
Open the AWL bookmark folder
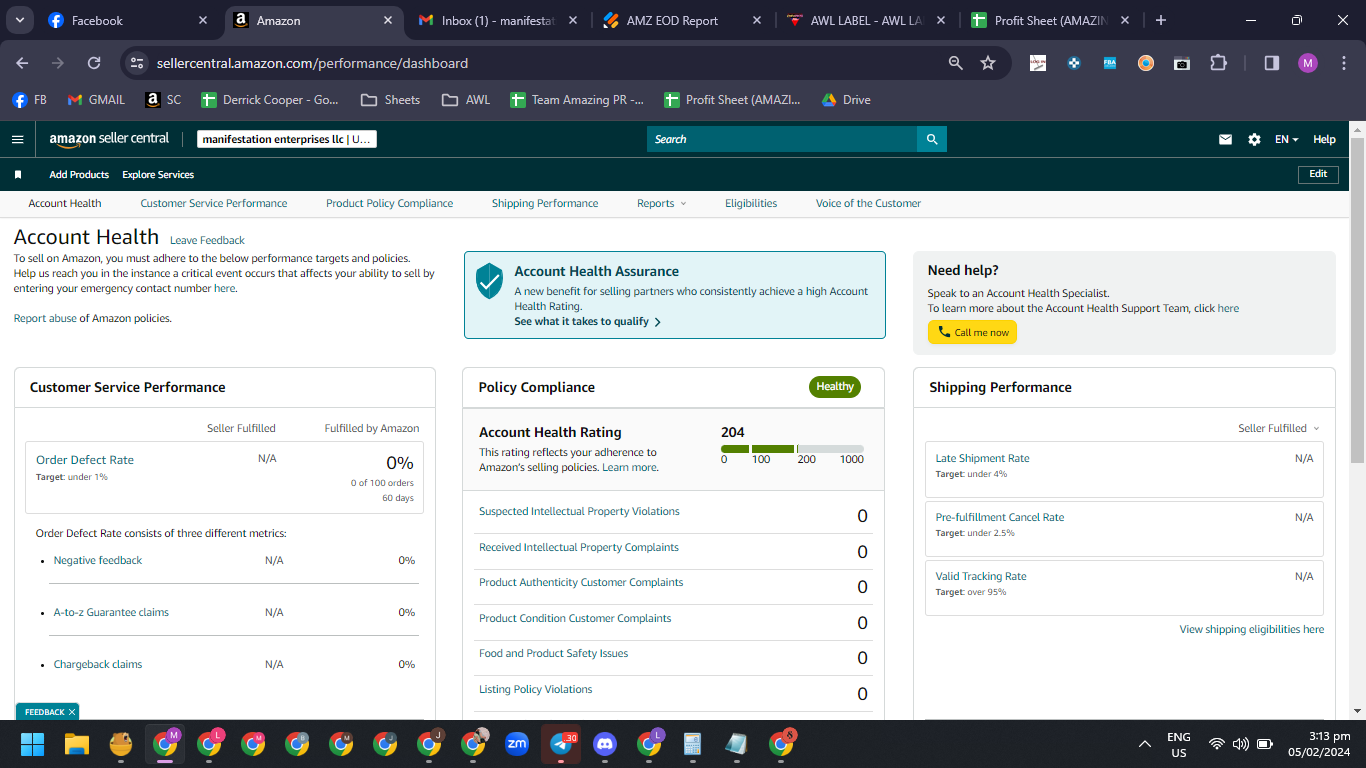[466, 100]
